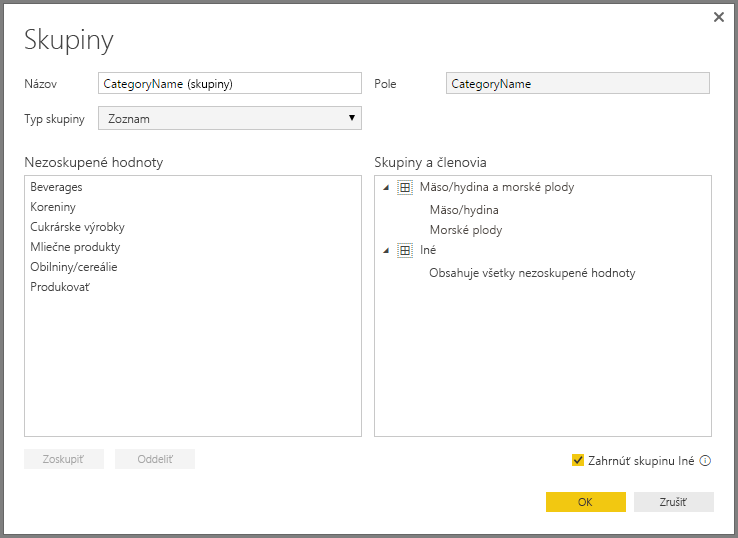Close the Skupiny dialog with the X
The height and width of the screenshot is (538, 738).
coord(719,17)
